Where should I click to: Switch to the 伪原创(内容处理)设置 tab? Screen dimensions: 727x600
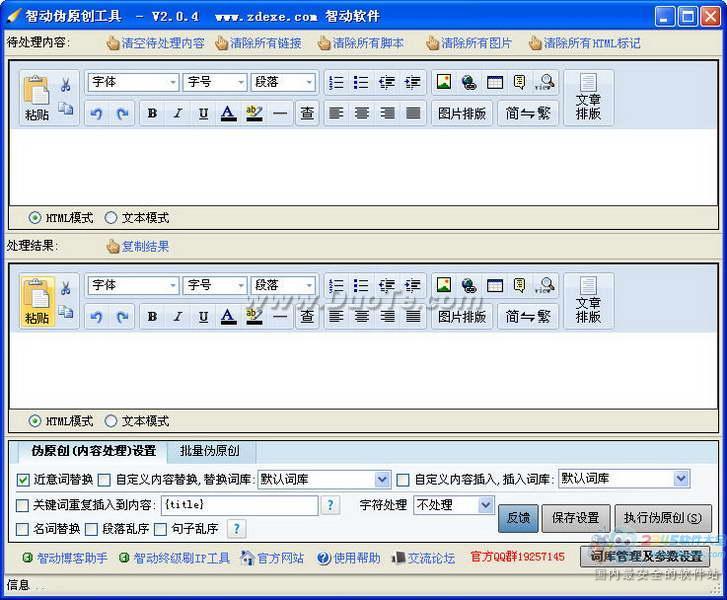93,451
